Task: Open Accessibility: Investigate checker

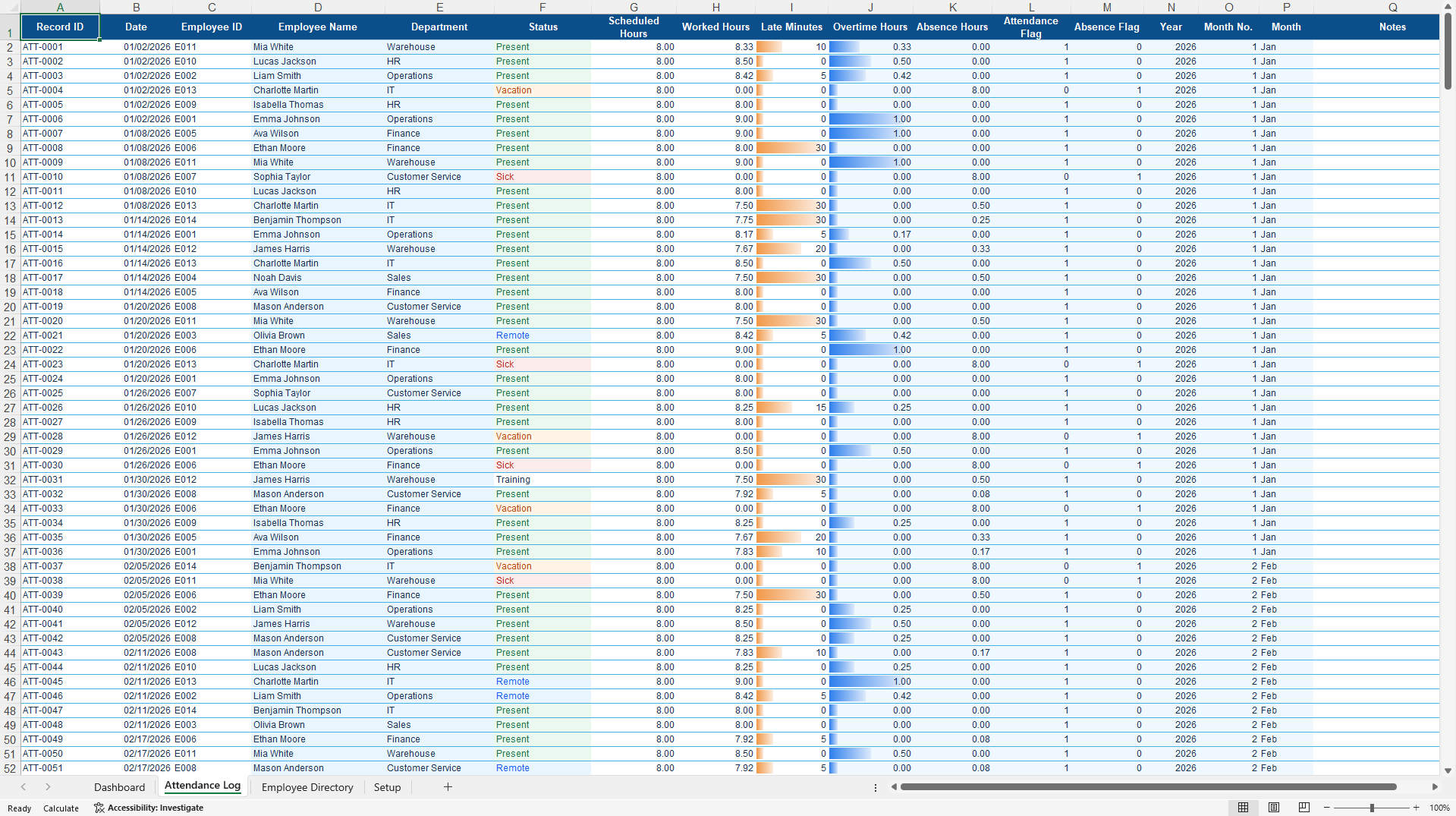Action: click(x=149, y=808)
